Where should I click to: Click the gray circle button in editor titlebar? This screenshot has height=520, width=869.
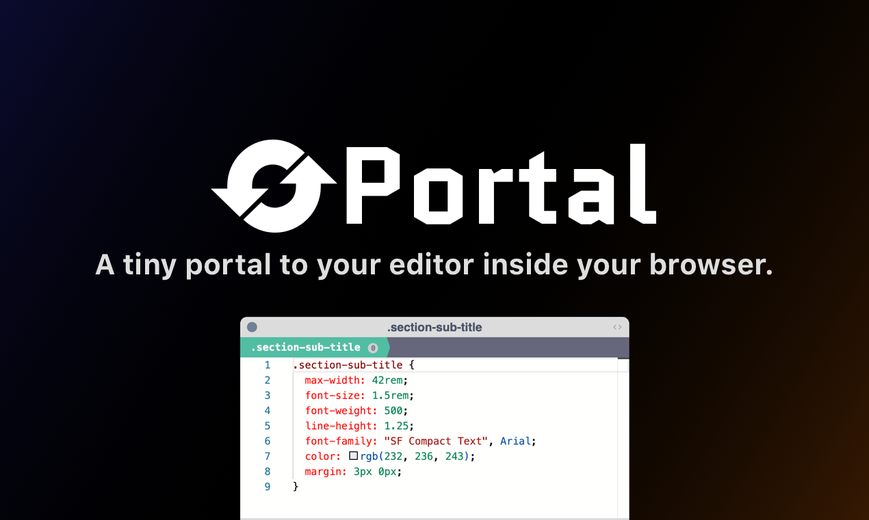(x=252, y=327)
